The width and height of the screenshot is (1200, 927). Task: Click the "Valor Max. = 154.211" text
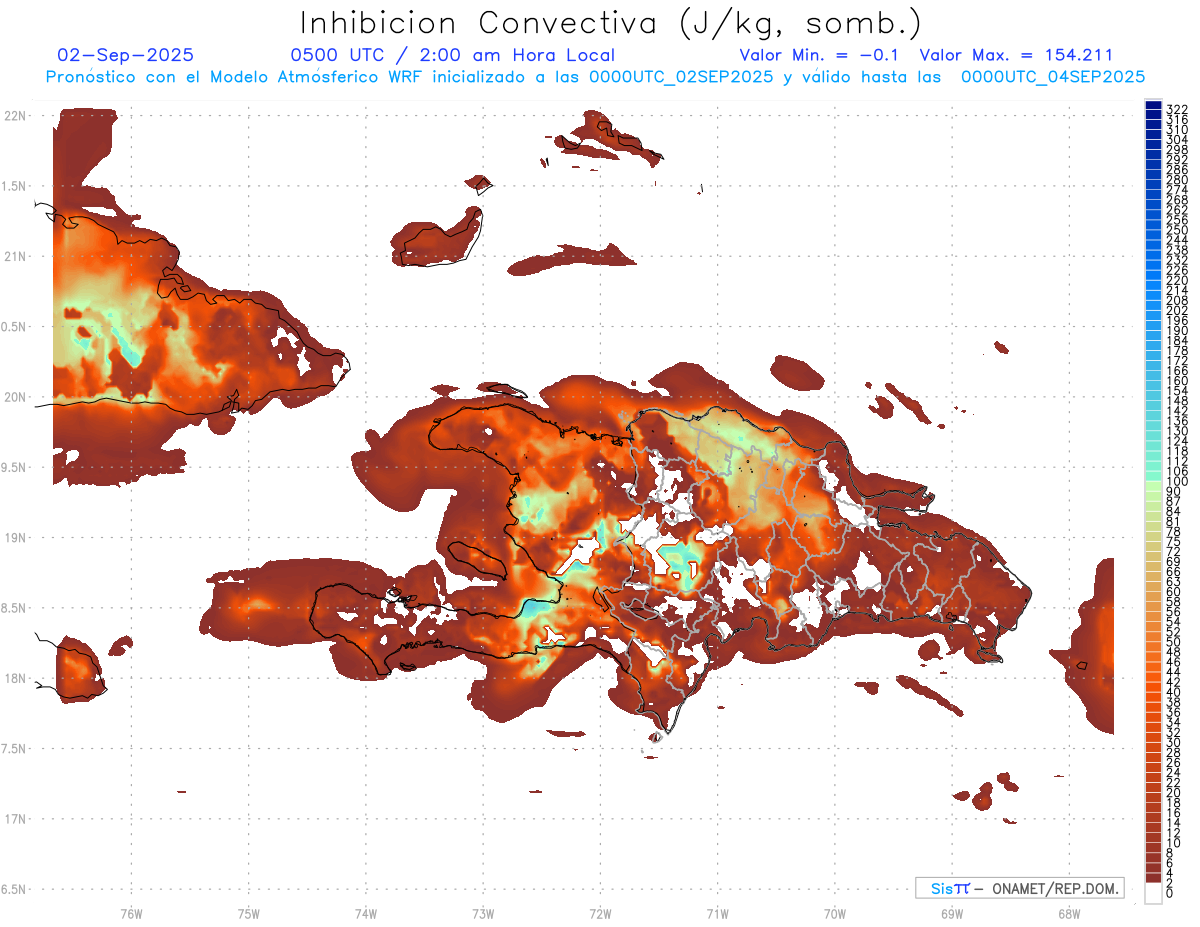1016,55
